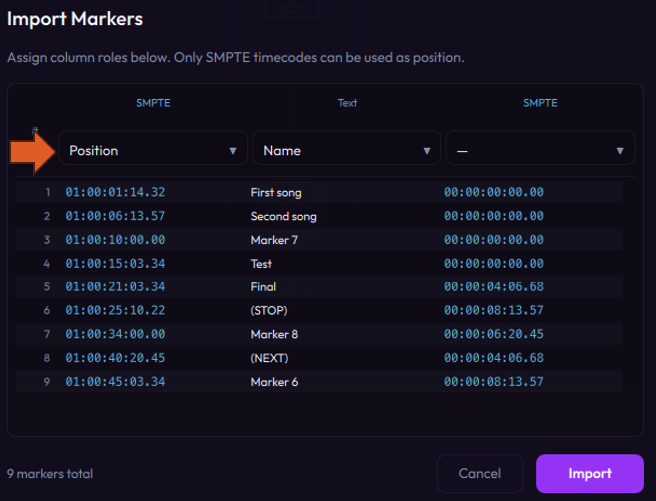
Task: Click 00:00:00:00.00 in the Marker 7 row
Action: click(494, 240)
